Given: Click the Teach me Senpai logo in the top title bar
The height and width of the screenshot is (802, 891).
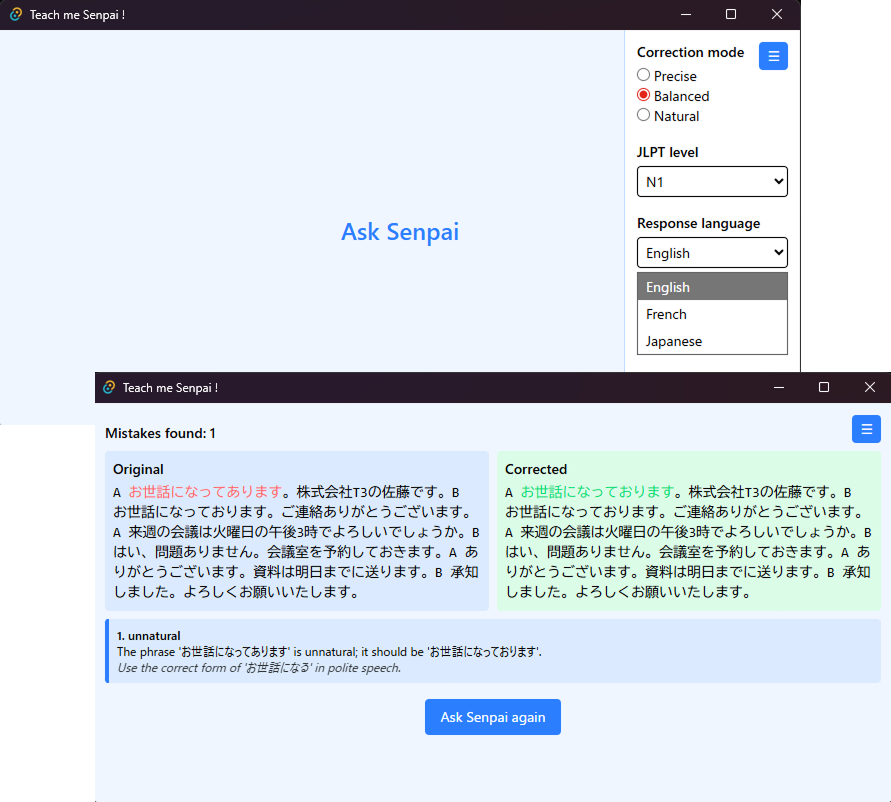Looking at the screenshot, I should (x=16, y=15).
